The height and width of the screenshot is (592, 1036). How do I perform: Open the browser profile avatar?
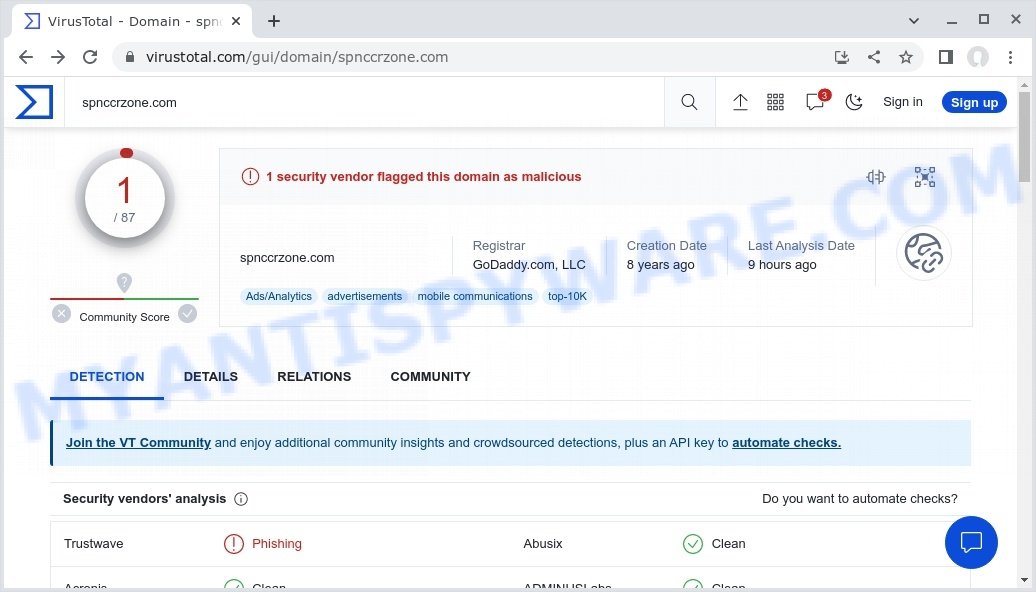(x=978, y=57)
